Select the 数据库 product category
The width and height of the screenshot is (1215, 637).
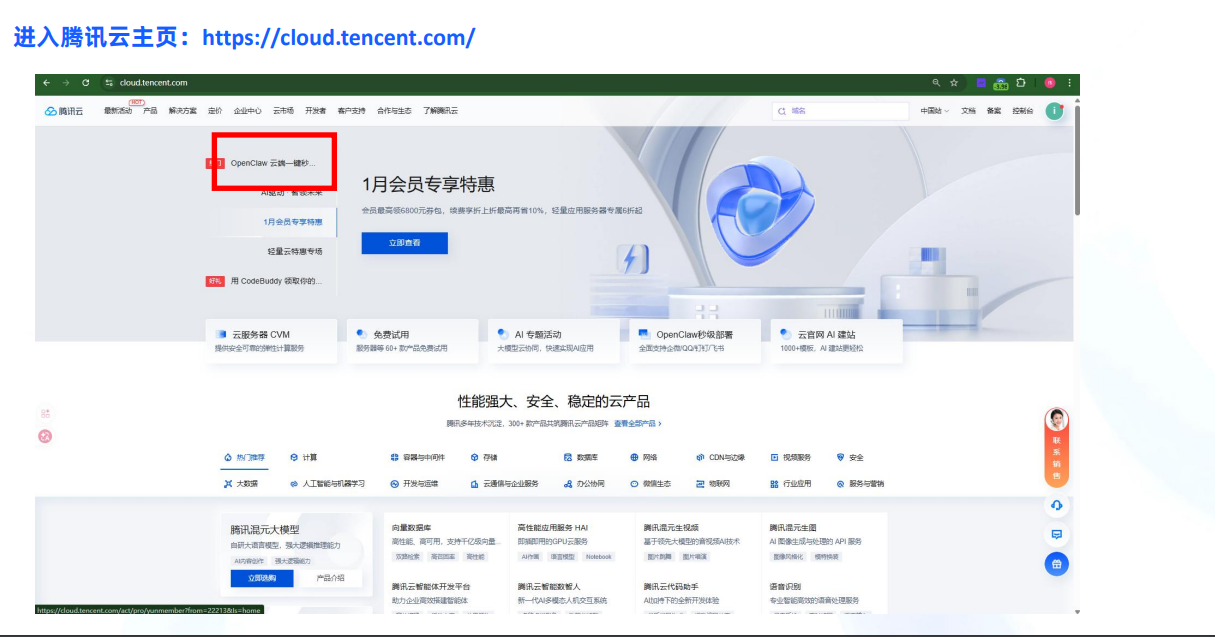(x=580, y=457)
